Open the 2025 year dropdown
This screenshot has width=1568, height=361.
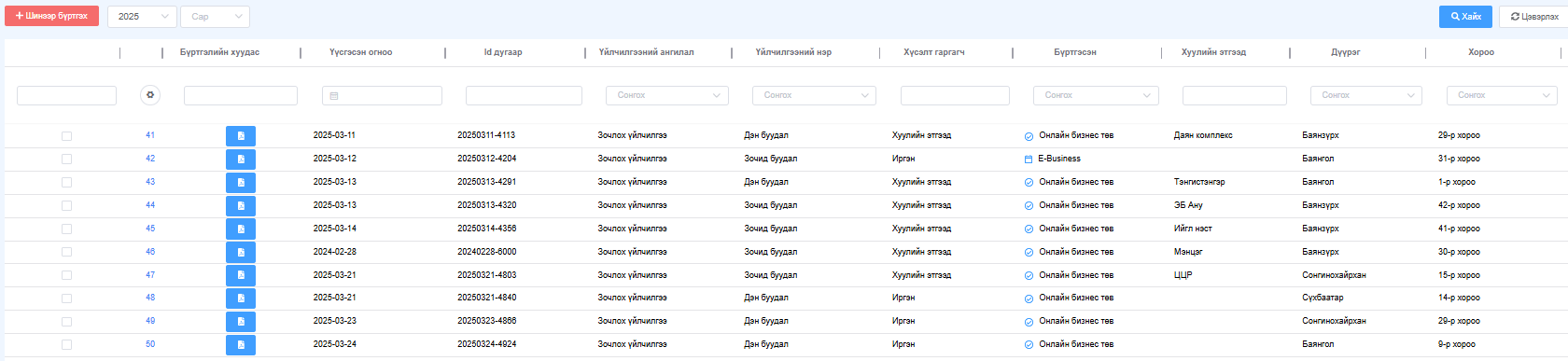tap(142, 16)
